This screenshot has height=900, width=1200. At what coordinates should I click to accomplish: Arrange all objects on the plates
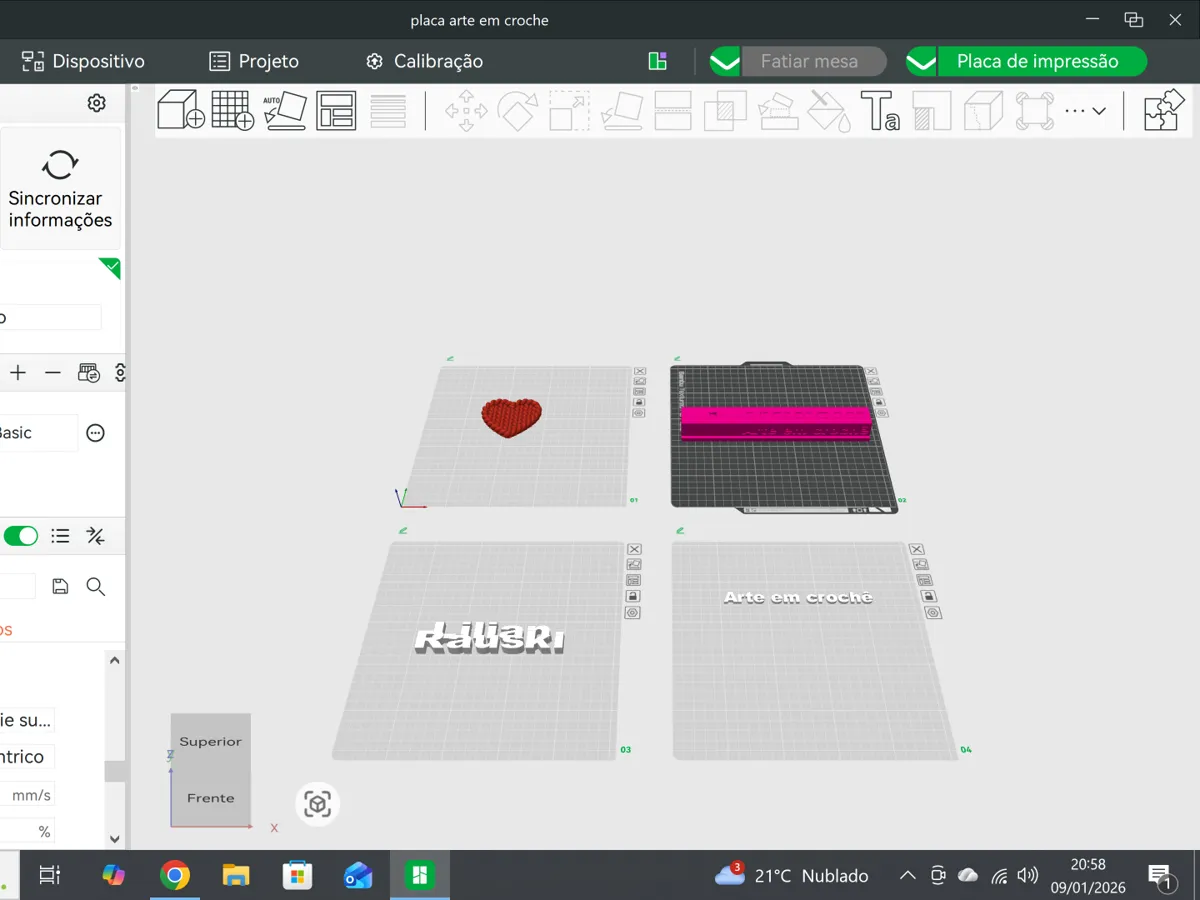(336, 110)
